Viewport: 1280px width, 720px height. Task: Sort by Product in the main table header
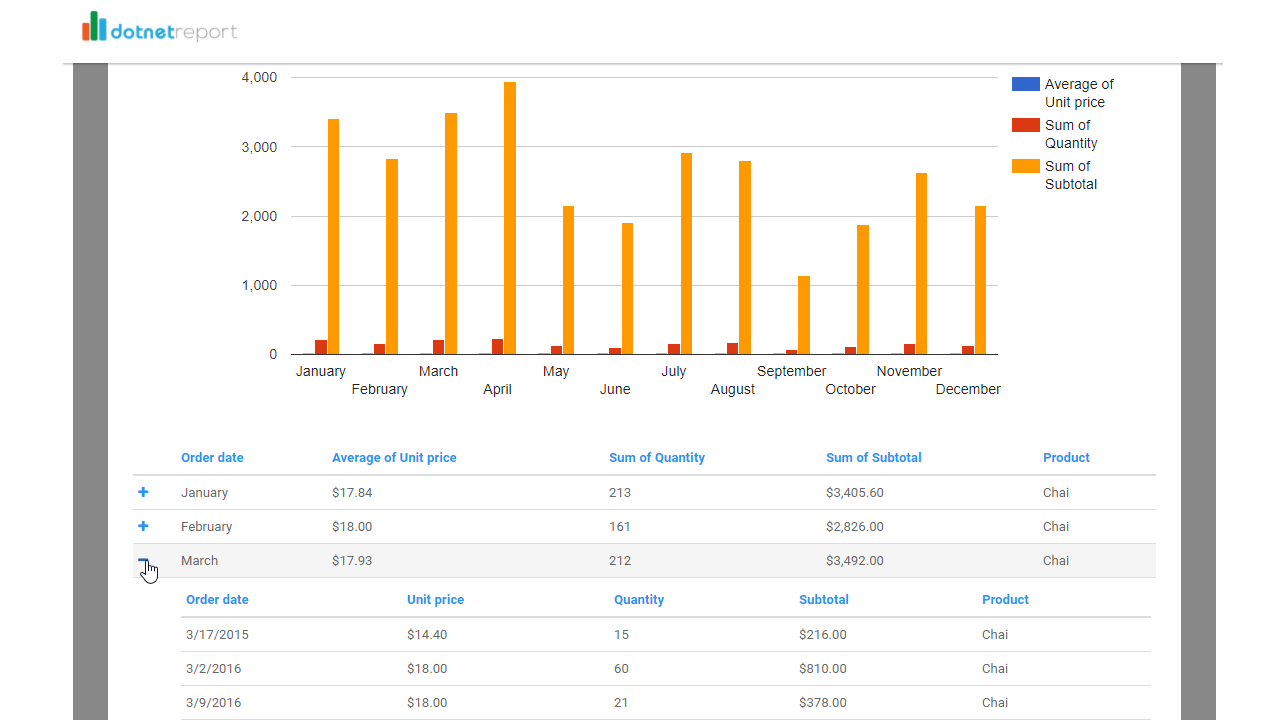pyautogui.click(x=1066, y=458)
